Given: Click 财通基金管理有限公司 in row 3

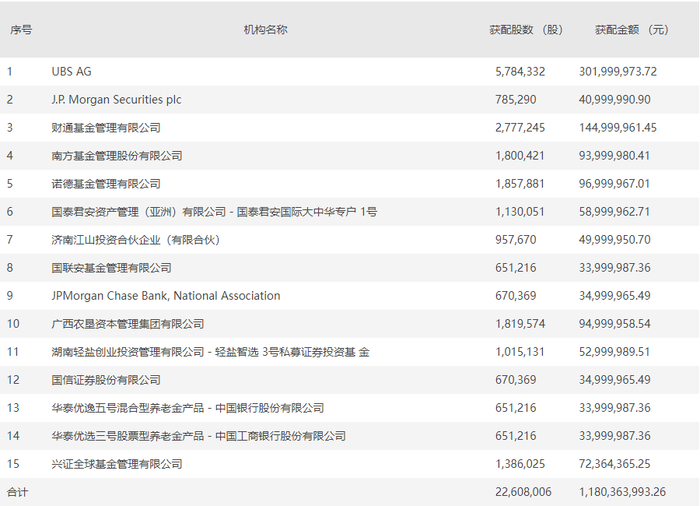Looking at the screenshot, I should tap(106, 128).
